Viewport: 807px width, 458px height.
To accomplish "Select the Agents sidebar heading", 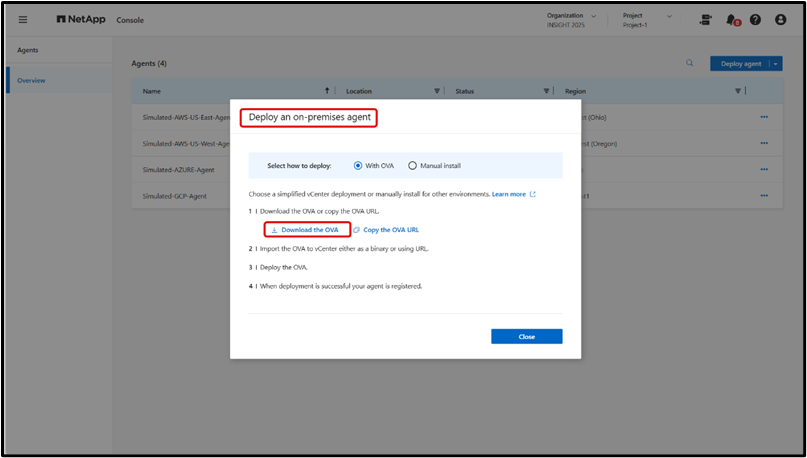I will [28, 50].
